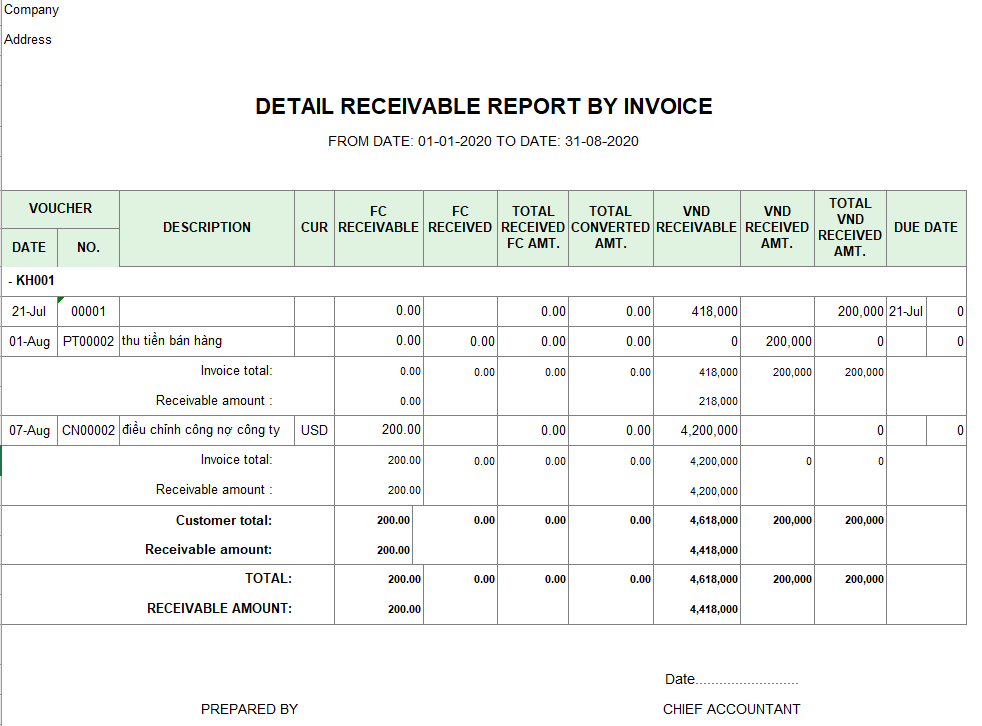The height and width of the screenshot is (726, 982).
Task: Select voucher number CN00002 cell
Action: tap(88, 431)
